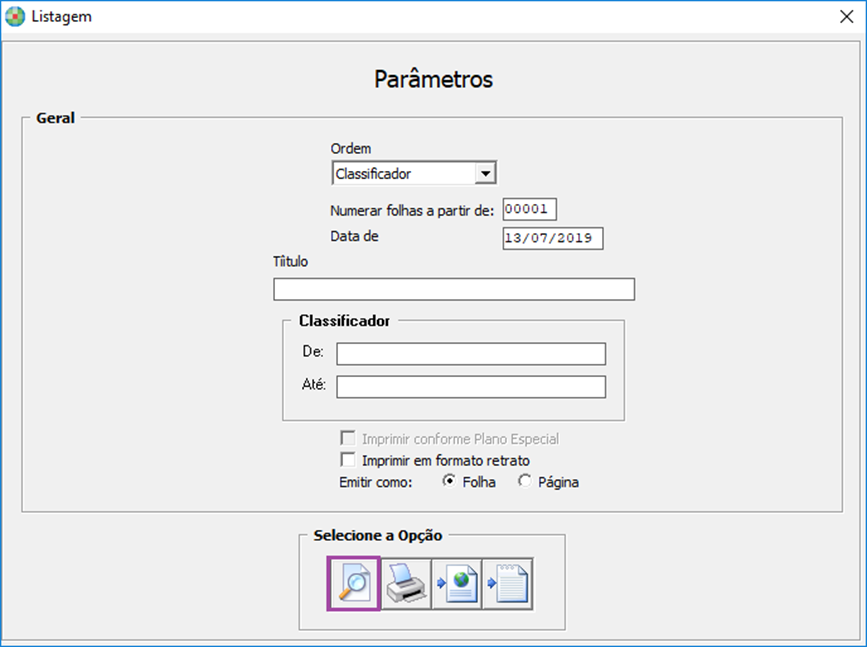Focus the Classificador Até field

click(471, 387)
